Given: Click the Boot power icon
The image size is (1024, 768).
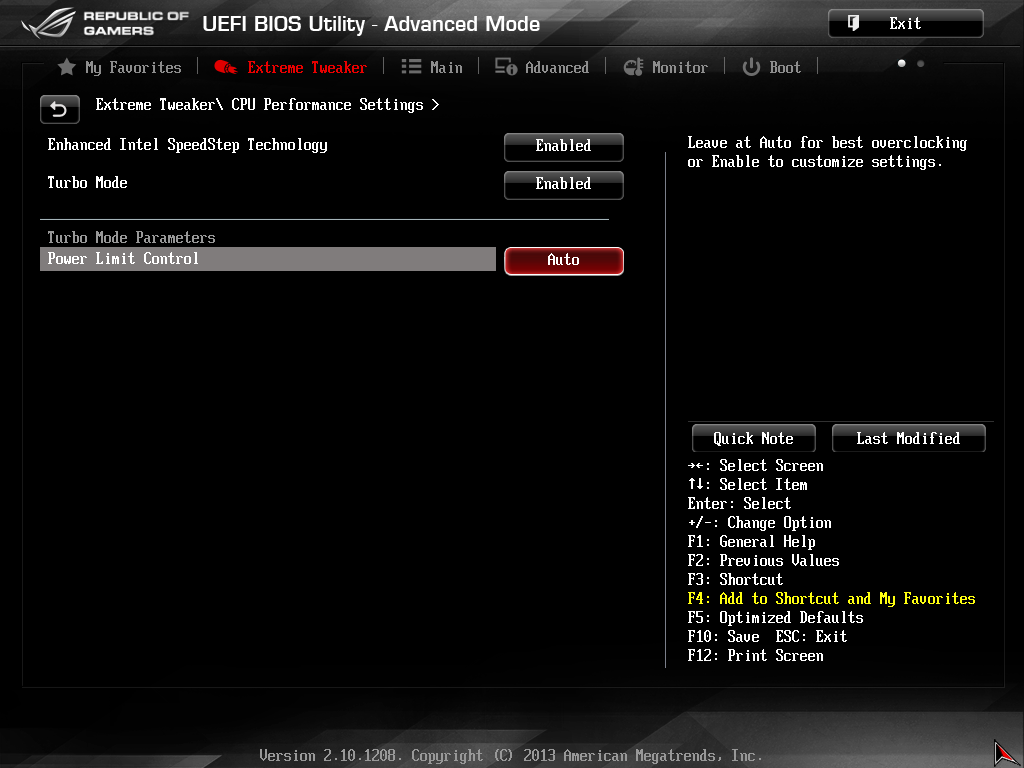Looking at the screenshot, I should click(751, 67).
